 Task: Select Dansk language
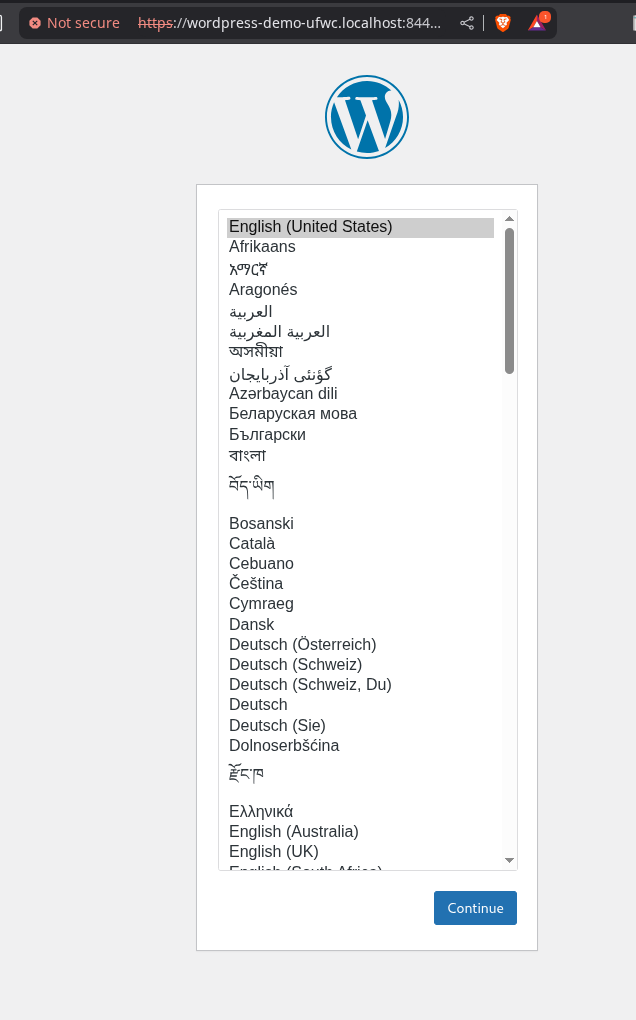(x=360, y=624)
